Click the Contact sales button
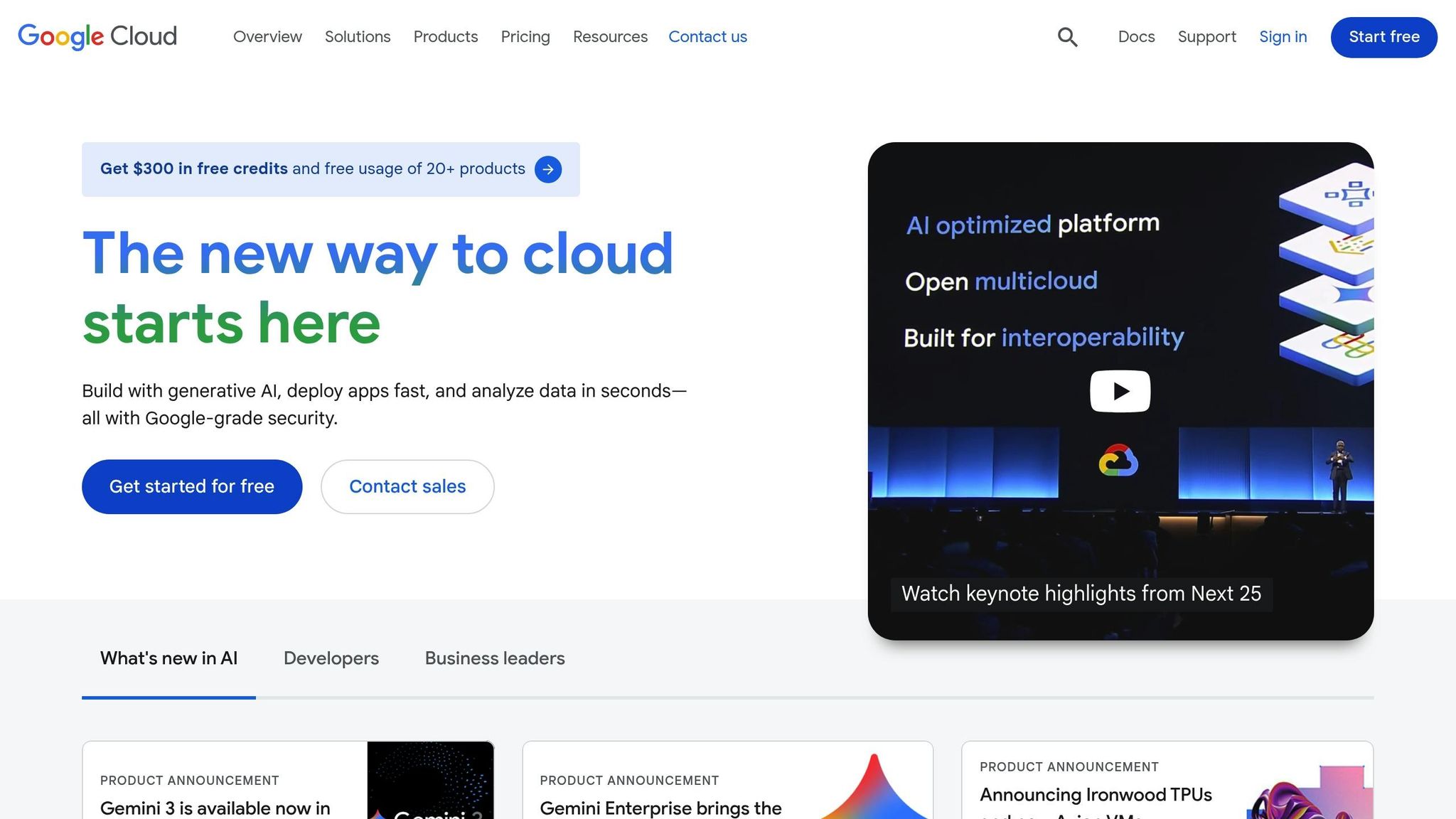Viewport: 1456px width, 819px height. click(x=407, y=486)
